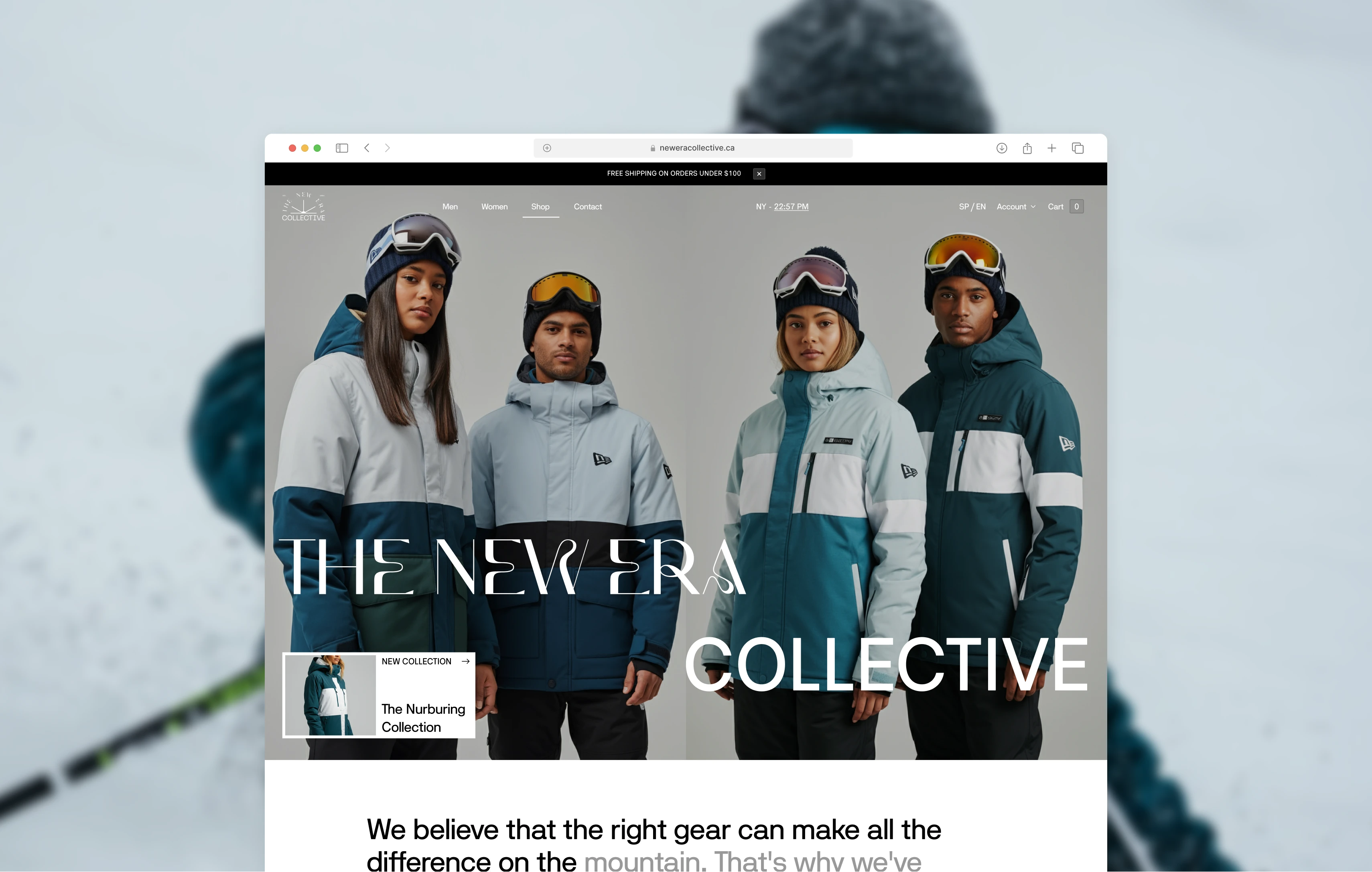Switch language with SP / EN toggle
The width and height of the screenshot is (1372, 872).
point(972,207)
